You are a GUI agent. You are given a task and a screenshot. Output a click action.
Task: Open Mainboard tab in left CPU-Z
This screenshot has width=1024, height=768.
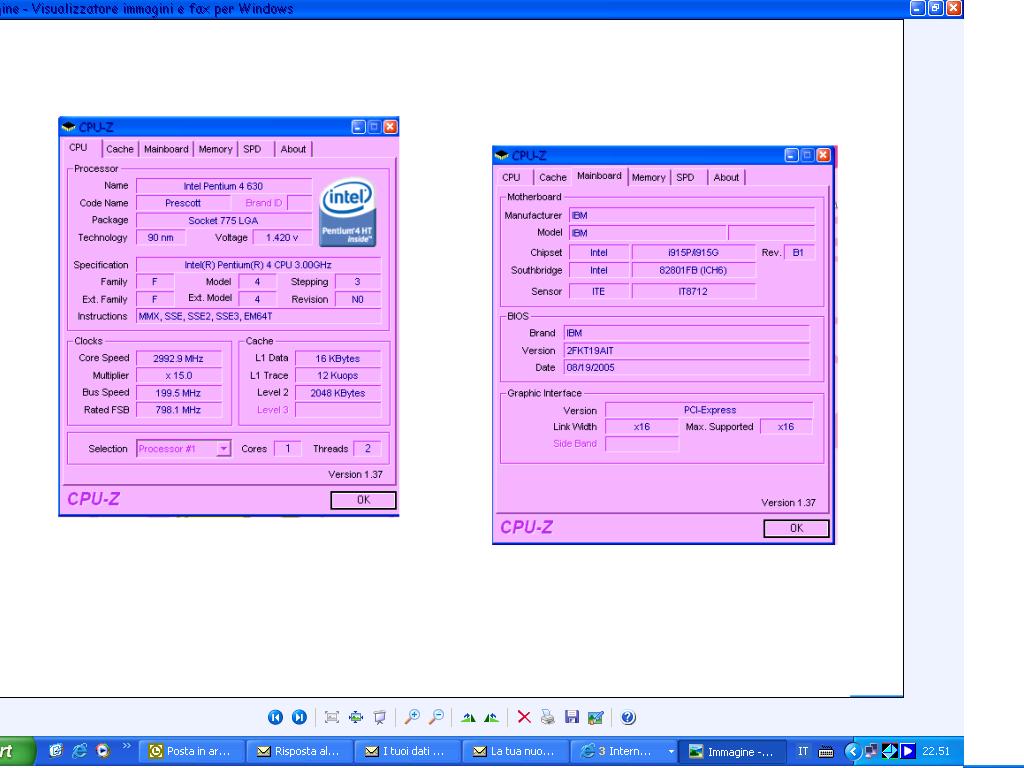tap(166, 149)
